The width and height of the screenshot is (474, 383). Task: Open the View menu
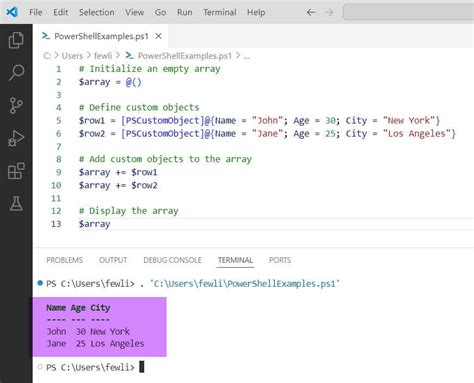click(x=134, y=12)
